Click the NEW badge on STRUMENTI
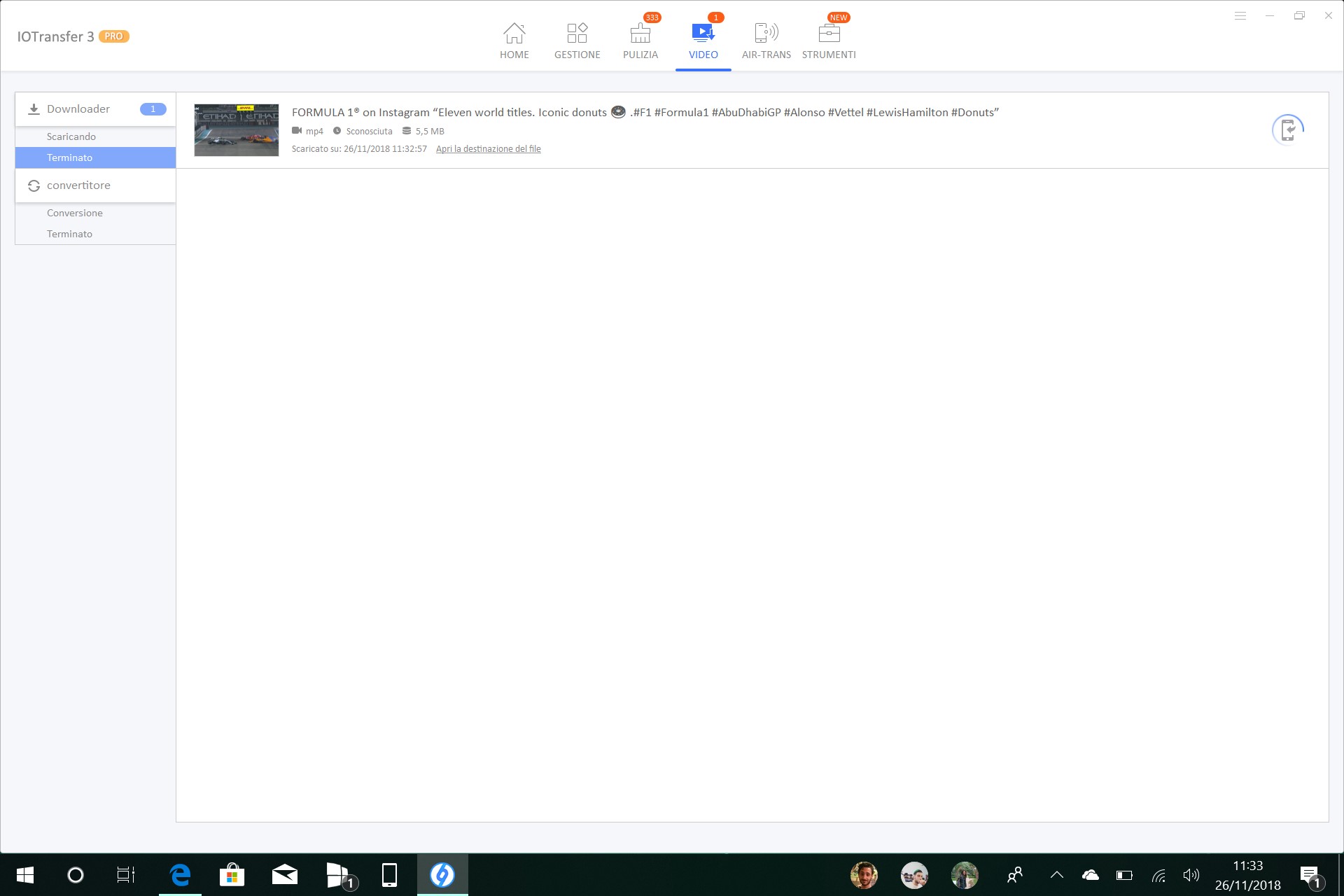 click(x=838, y=17)
